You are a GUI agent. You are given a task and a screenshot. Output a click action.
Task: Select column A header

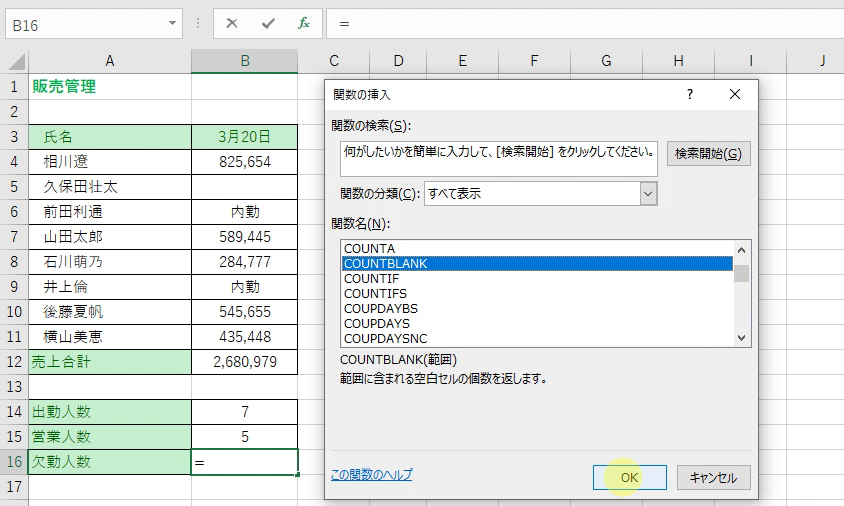pos(110,61)
